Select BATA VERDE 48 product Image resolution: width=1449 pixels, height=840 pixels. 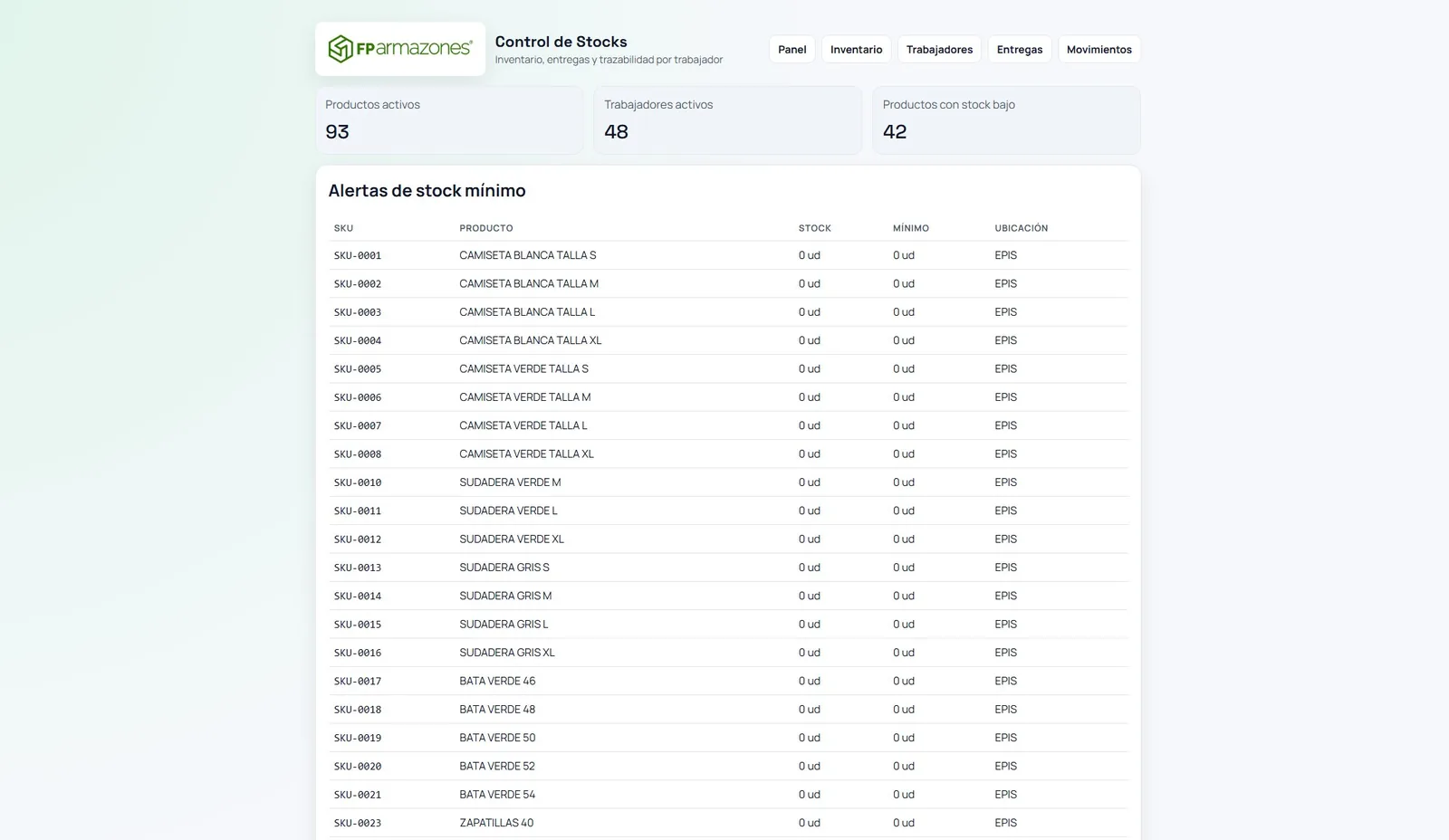[x=497, y=709]
